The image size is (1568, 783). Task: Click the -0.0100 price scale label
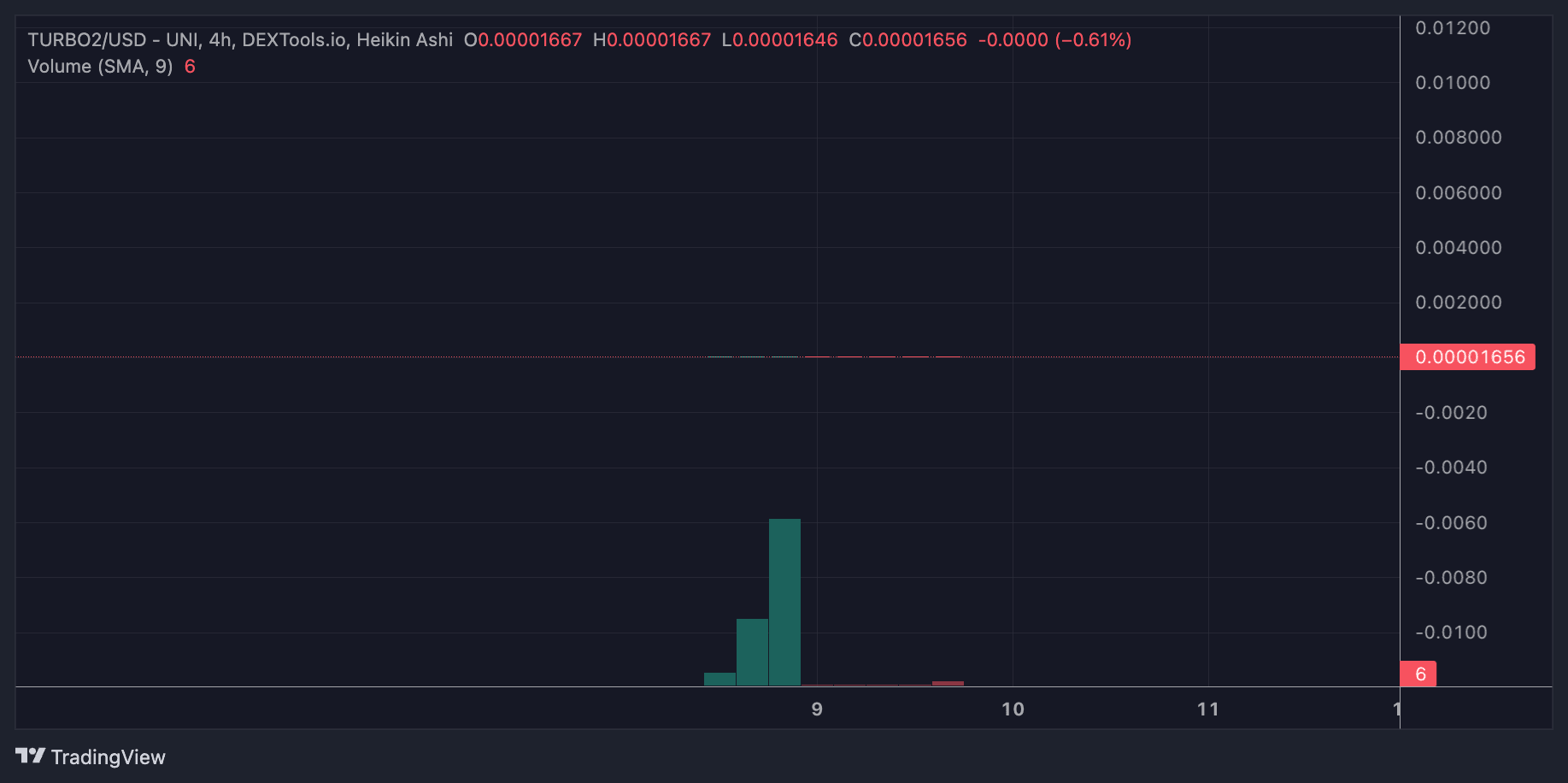pyautogui.click(x=1451, y=633)
